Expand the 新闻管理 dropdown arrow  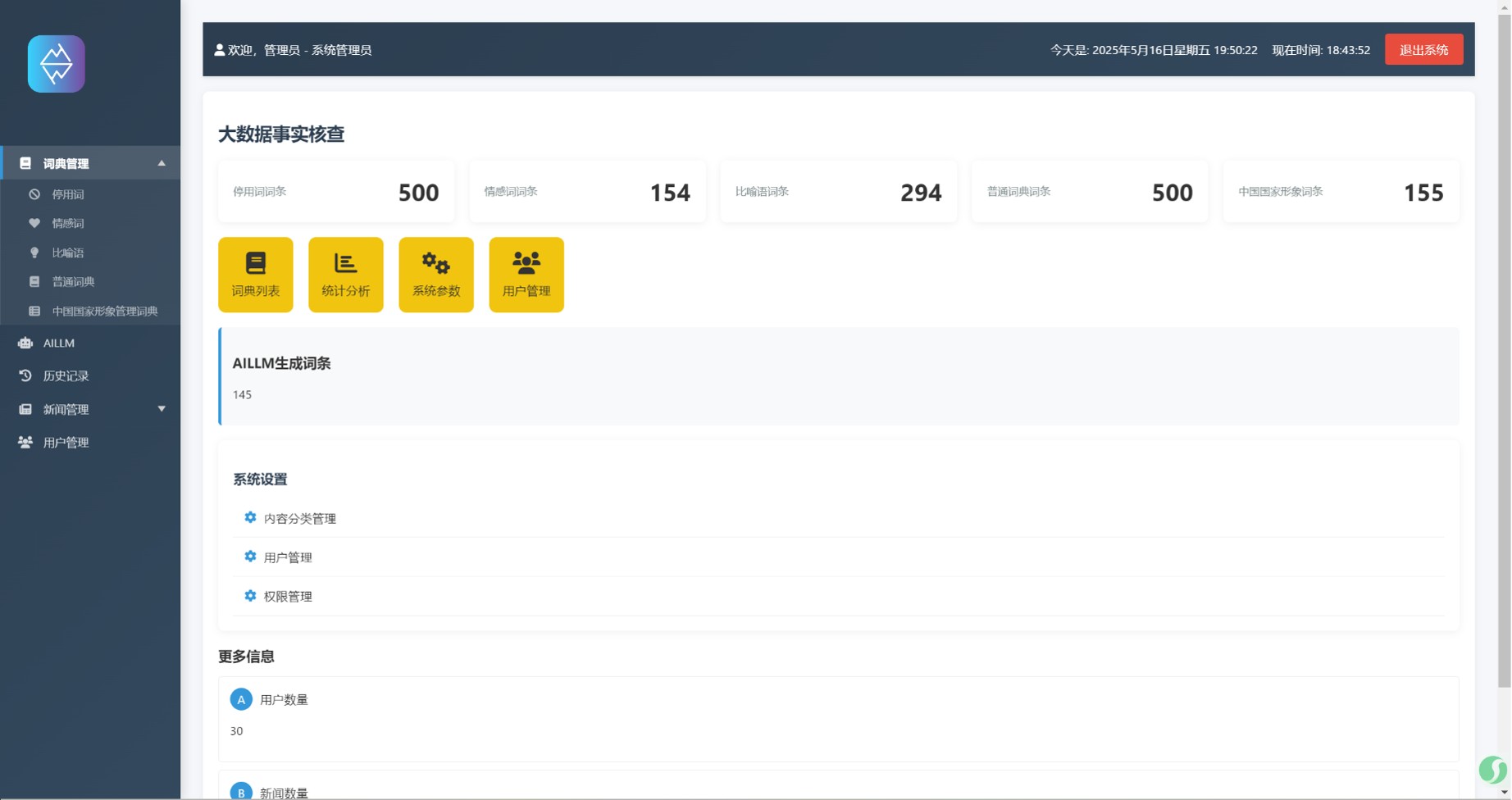(x=162, y=409)
